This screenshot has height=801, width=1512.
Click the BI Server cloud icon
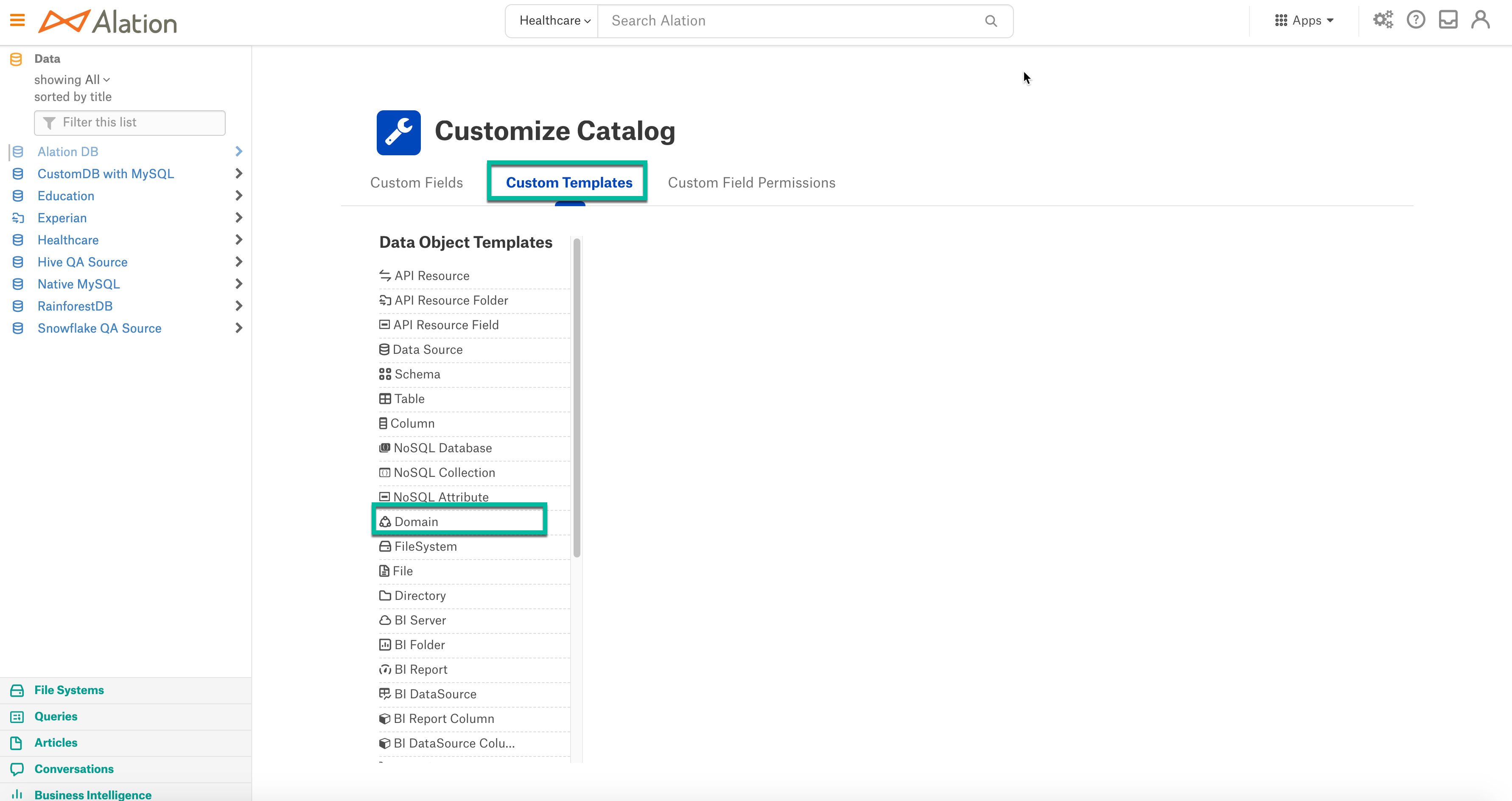tap(385, 620)
